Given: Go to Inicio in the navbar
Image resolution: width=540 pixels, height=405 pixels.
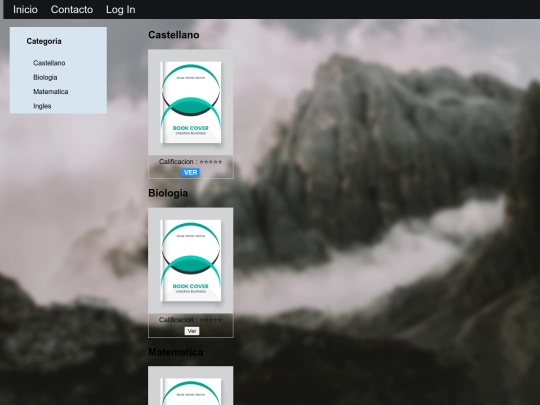Looking at the screenshot, I should [25, 10].
